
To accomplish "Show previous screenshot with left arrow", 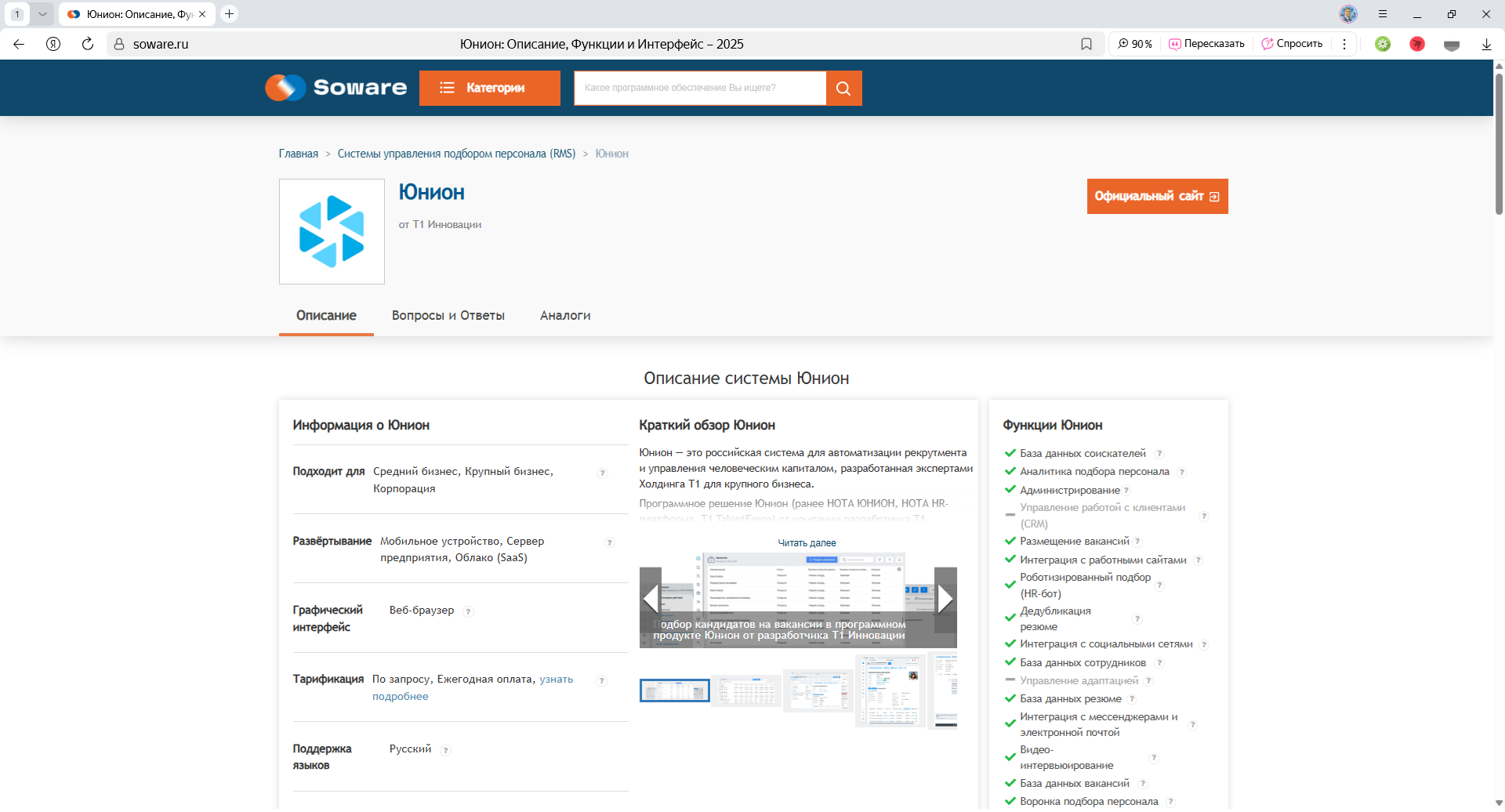I will coord(651,600).
